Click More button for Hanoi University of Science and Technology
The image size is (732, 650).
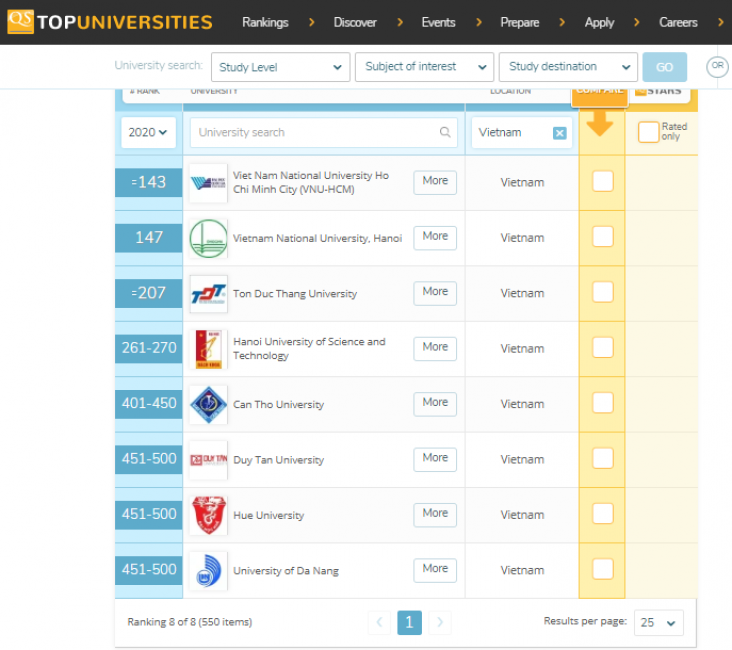(x=435, y=347)
